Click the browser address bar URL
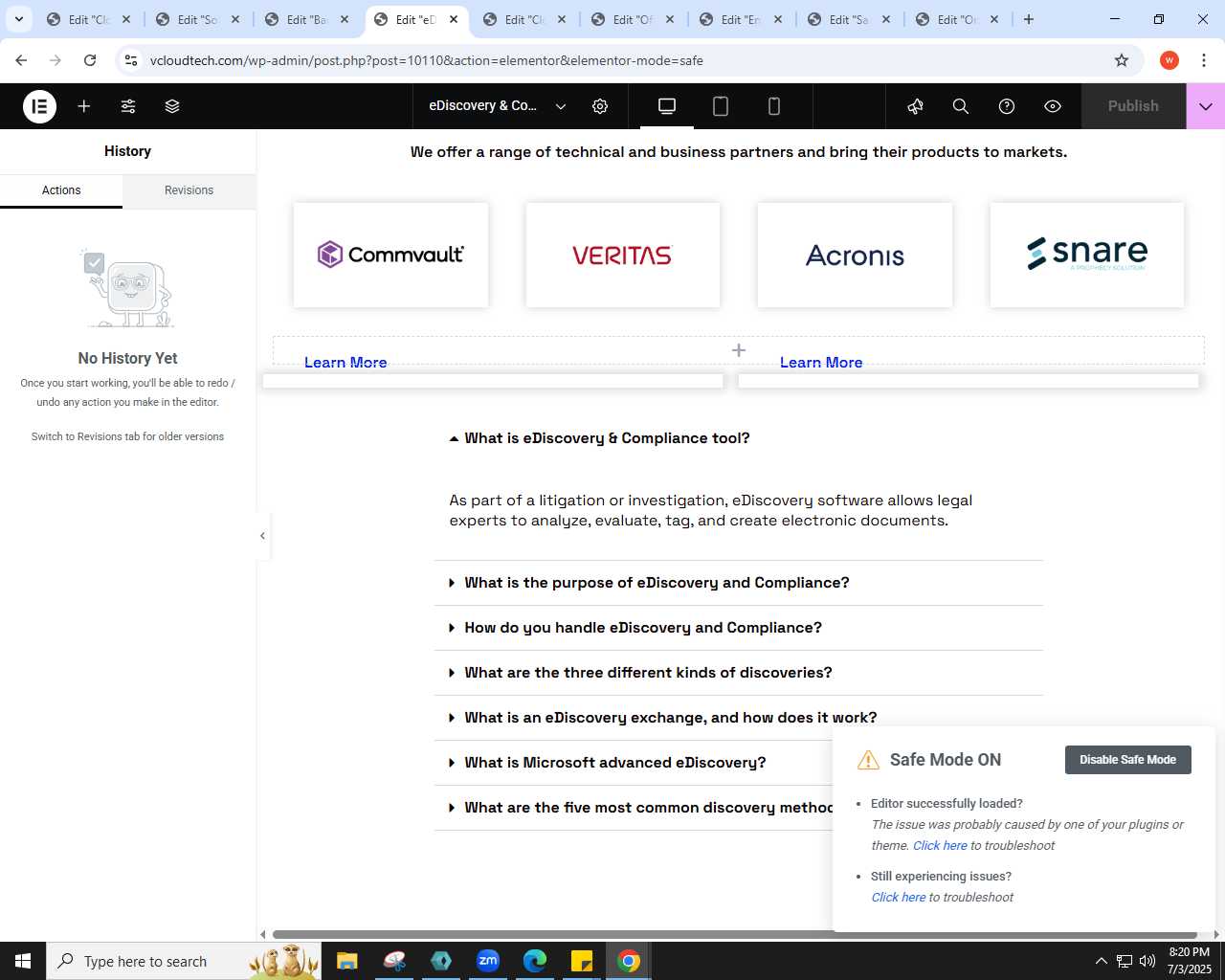The width and height of the screenshot is (1225, 980). pos(427,60)
